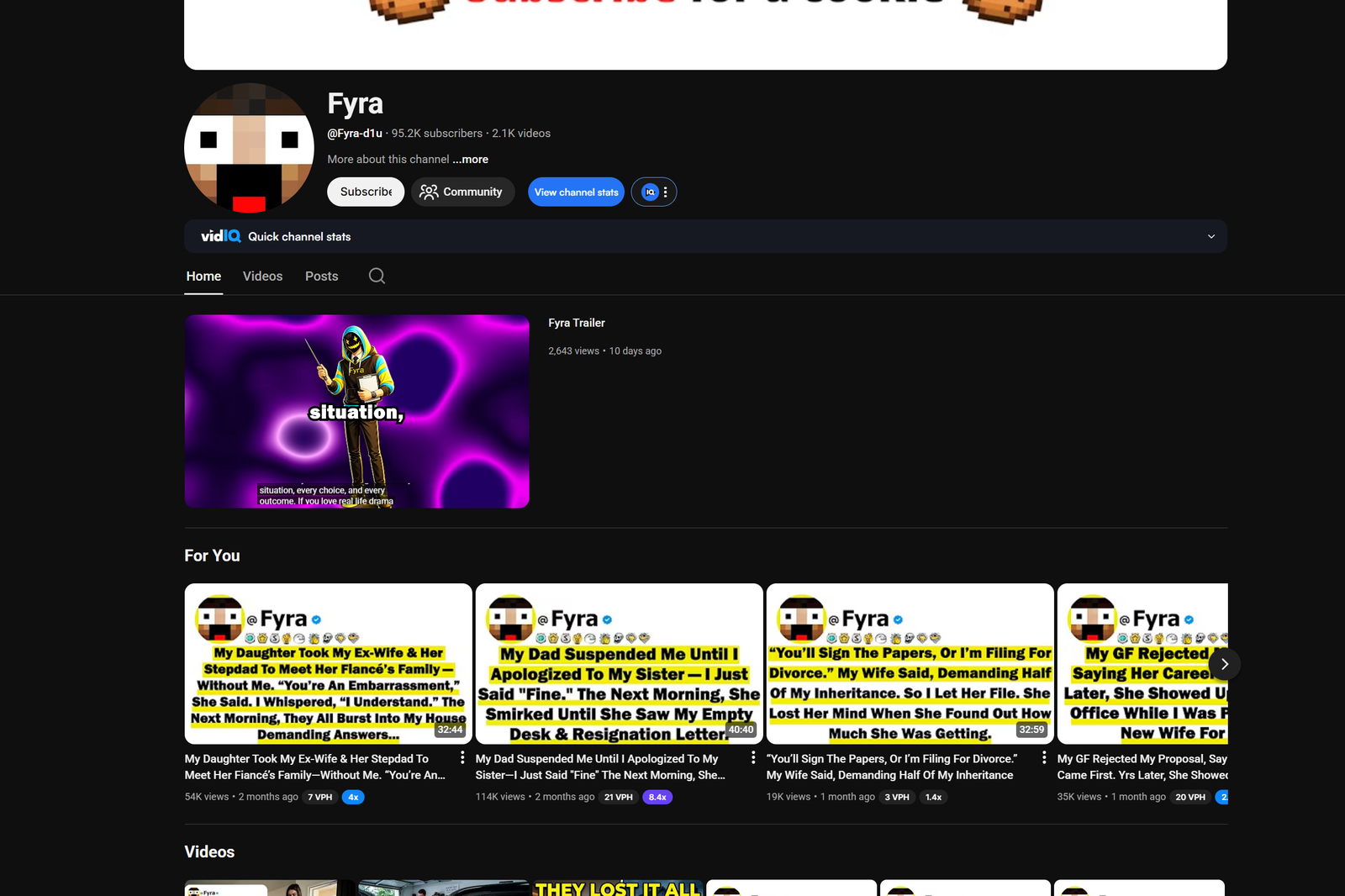This screenshot has height=896, width=1345.
Task: Expand the Quick channel stats panel
Action: coord(1210,236)
